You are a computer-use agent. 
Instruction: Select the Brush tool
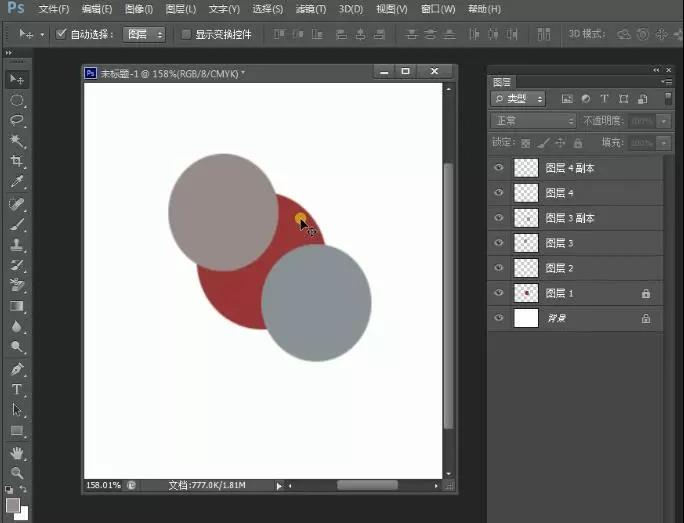(x=17, y=224)
